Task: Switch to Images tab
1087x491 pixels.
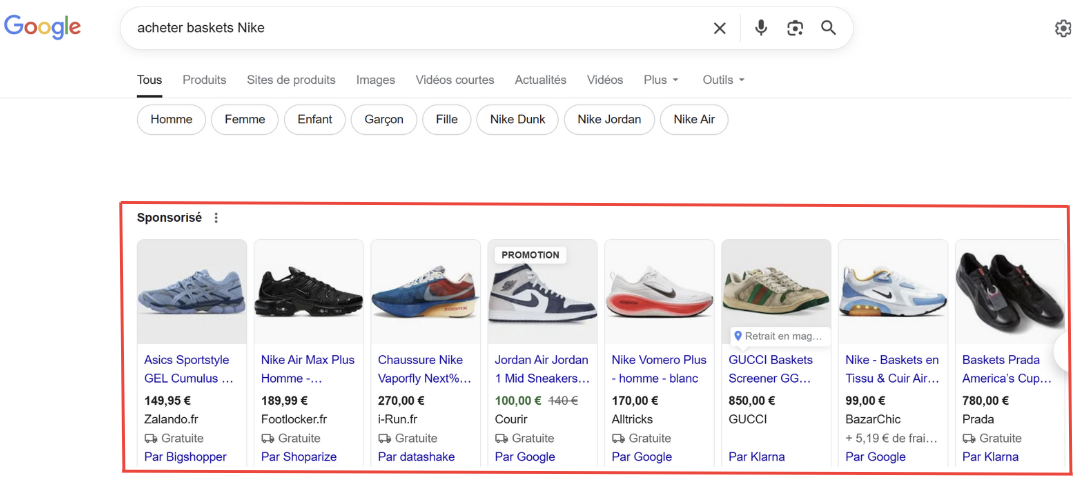Action: [376, 80]
